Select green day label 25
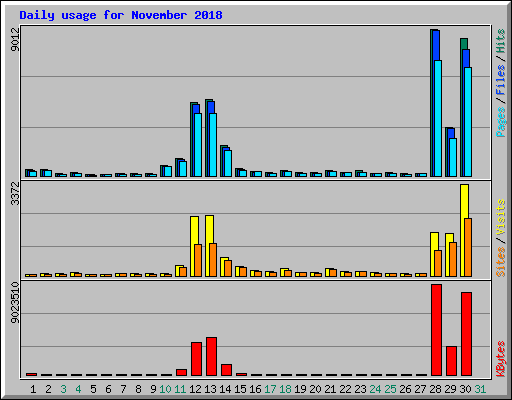 point(390,389)
